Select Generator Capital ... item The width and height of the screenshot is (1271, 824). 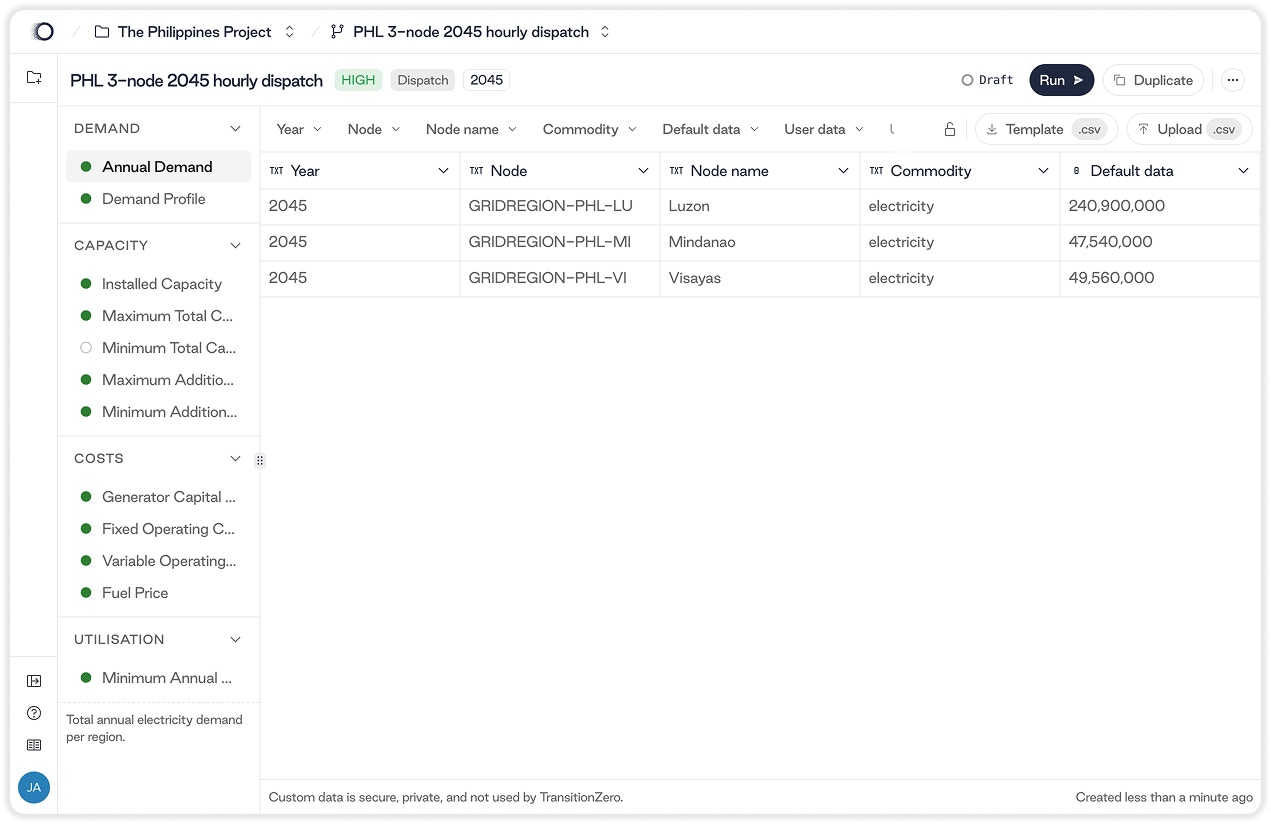(159, 497)
